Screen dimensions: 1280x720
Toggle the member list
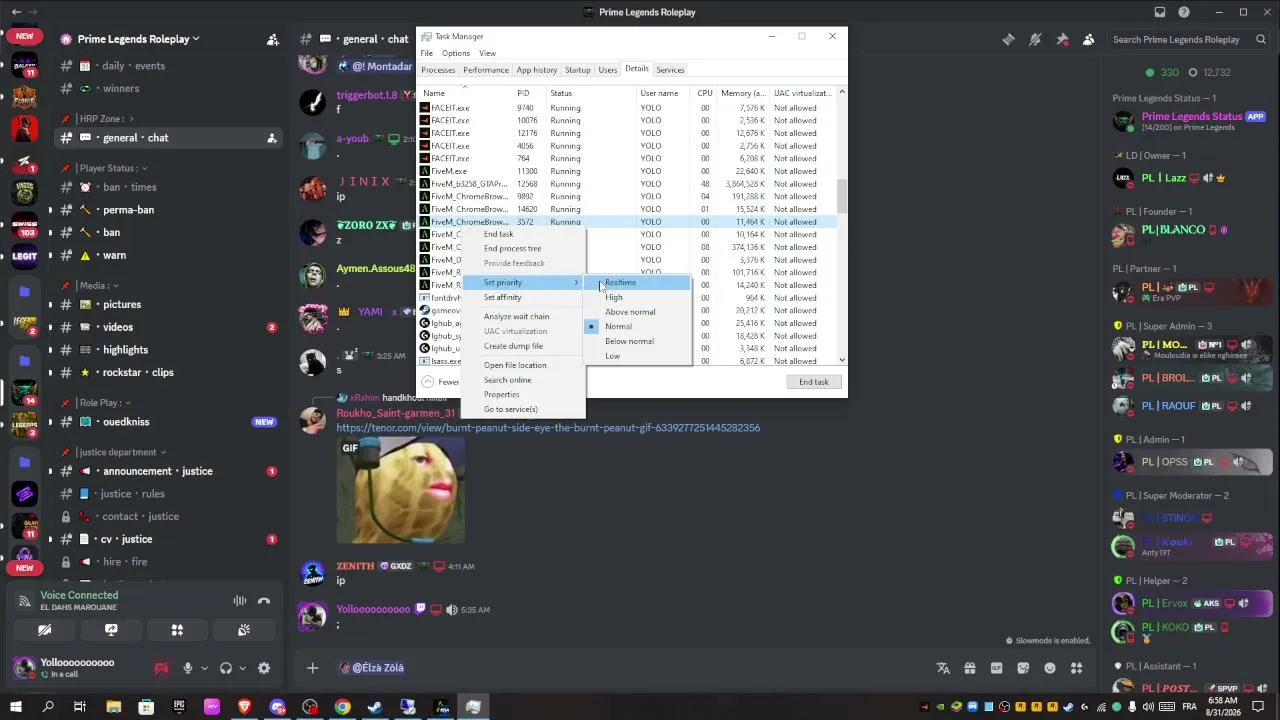click(x=1088, y=39)
